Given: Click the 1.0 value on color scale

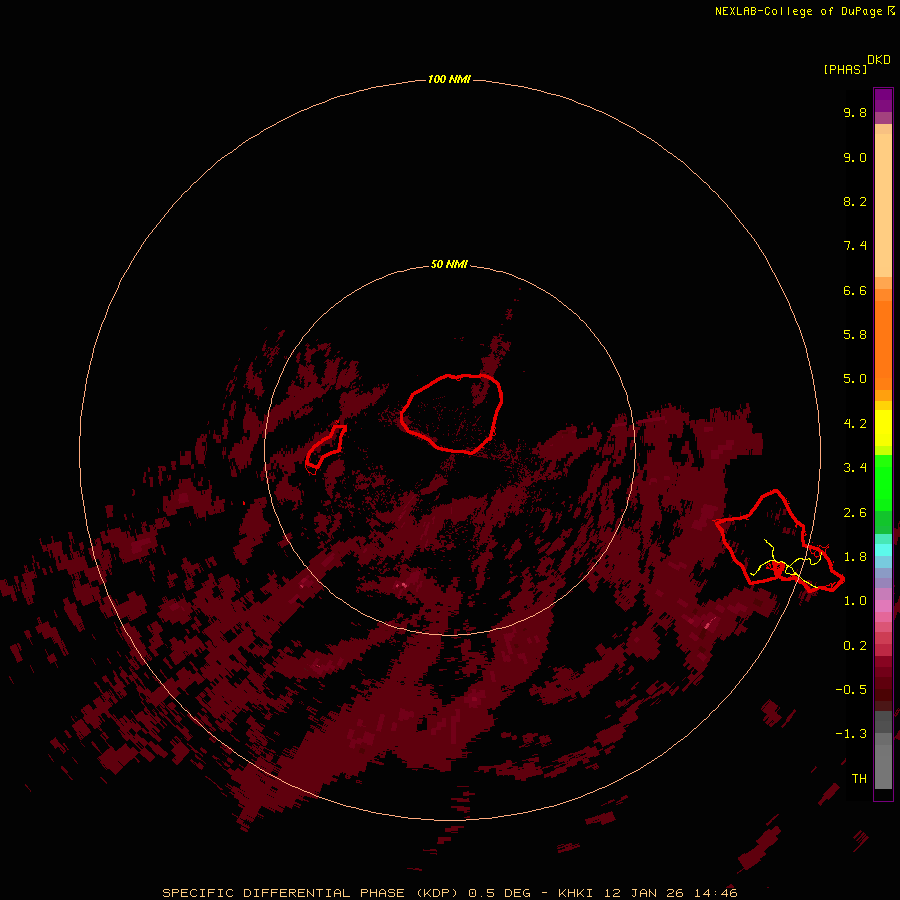Looking at the screenshot, I should click(855, 601).
